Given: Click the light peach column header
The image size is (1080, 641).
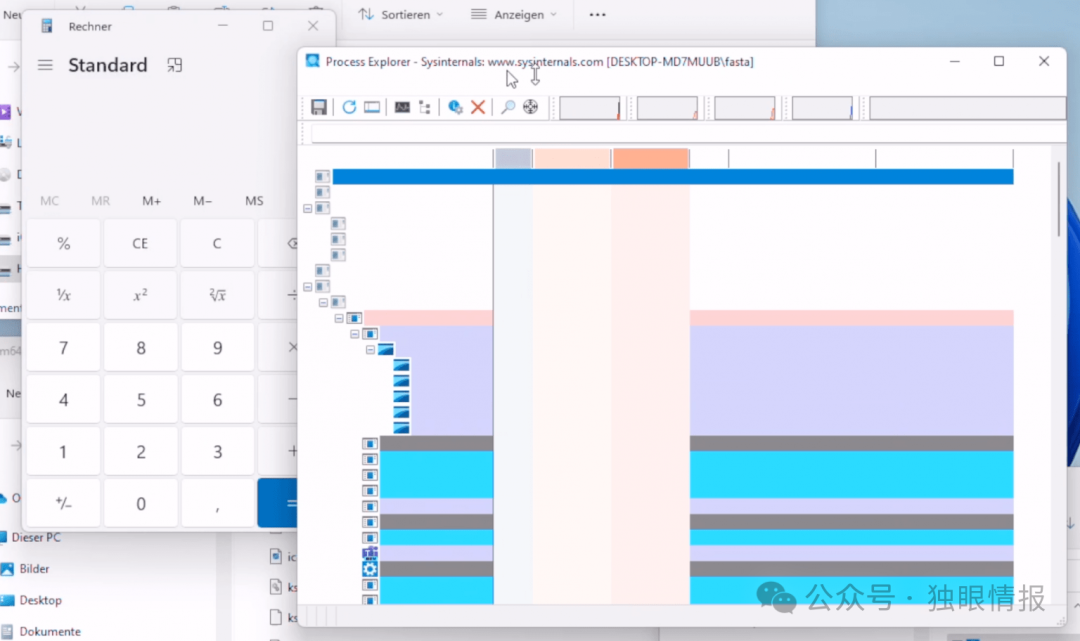Looking at the screenshot, I should point(572,158).
